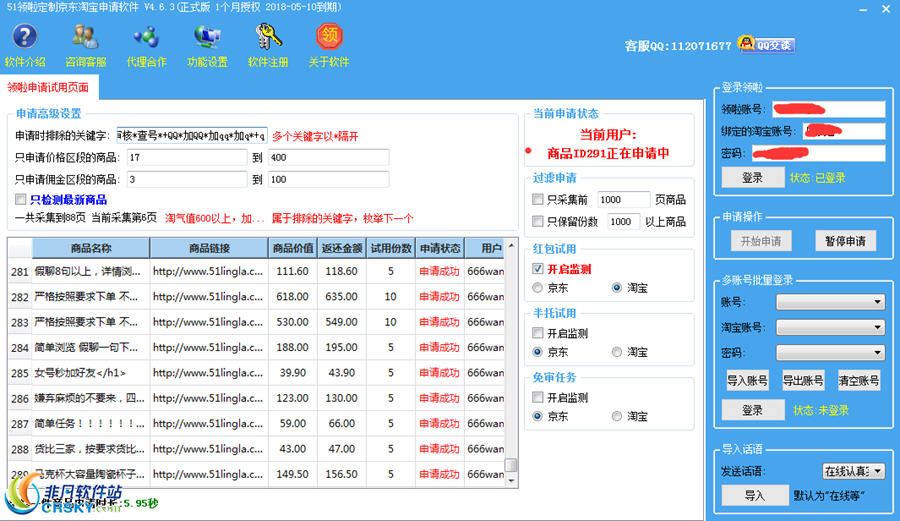900x521 pixels.
Task: Select the row 285 女号秒加好友 cell
Action: coord(91,372)
